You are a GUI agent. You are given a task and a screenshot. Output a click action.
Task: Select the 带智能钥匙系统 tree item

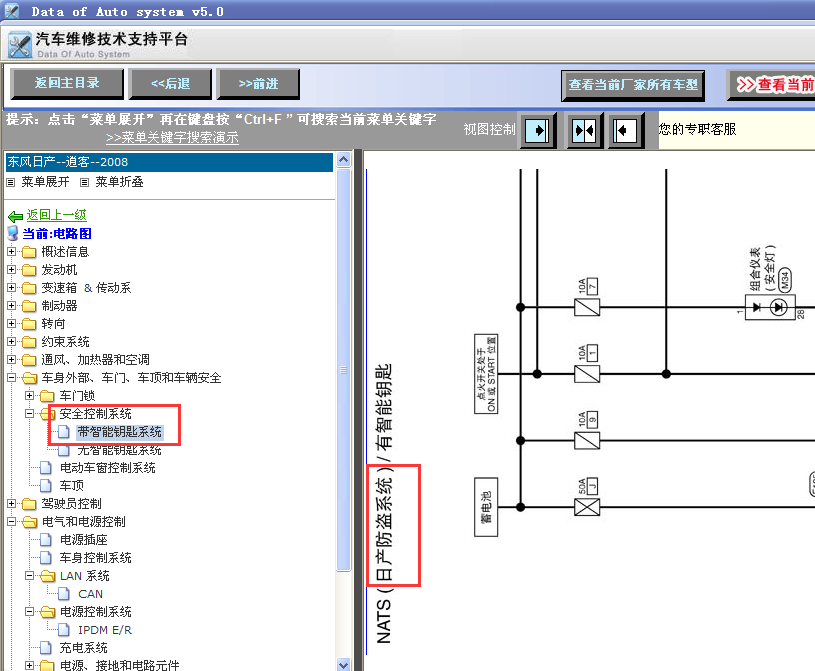(x=120, y=432)
